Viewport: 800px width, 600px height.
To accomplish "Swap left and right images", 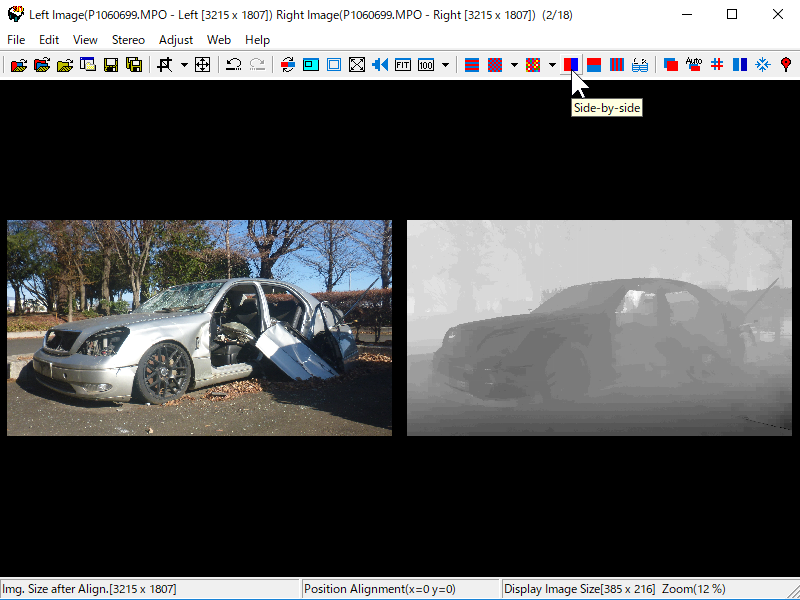I will click(x=288, y=65).
